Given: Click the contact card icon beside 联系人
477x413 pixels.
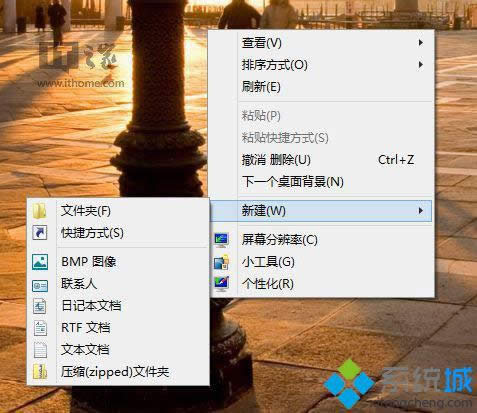Looking at the screenshot, I should point(40,285).
